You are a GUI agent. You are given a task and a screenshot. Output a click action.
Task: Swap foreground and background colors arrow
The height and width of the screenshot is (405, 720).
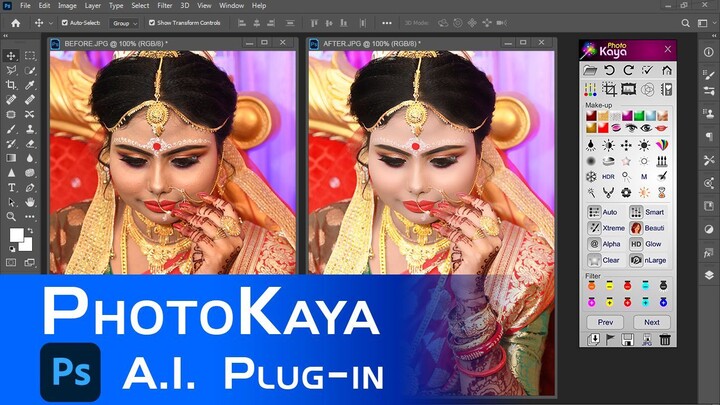click(x=30, y=231)
